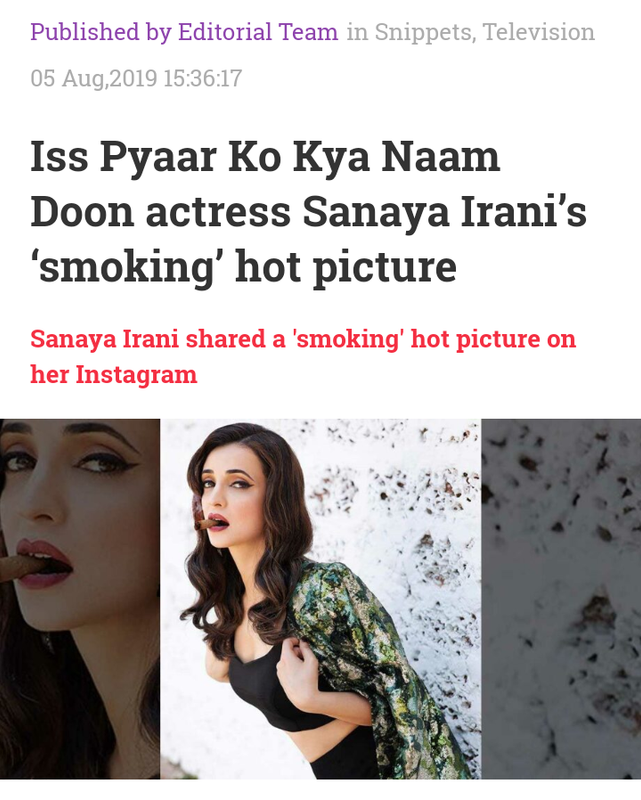This screenshot has height=800, width=641.
Task: Click 'Sanaya Irani's' in the main headline
Action: tap(445, 212)
